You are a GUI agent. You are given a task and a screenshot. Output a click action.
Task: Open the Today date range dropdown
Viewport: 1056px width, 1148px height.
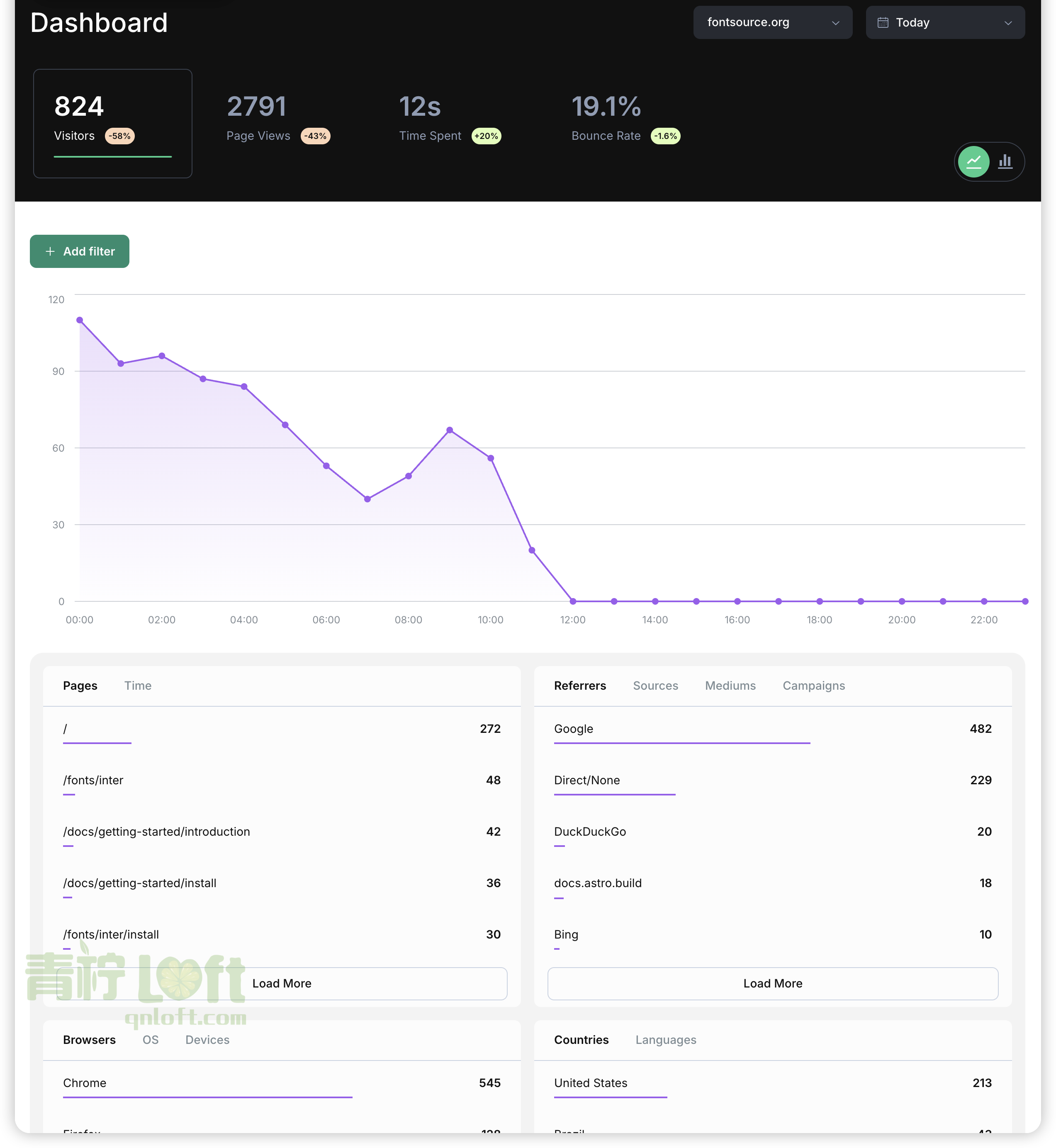tap(945, 22)
